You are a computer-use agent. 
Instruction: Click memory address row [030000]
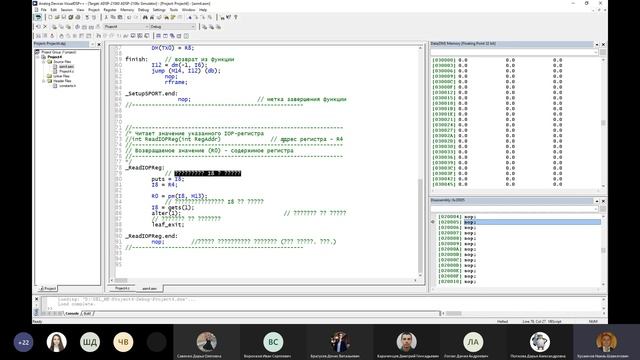click(x=444, y=60)
